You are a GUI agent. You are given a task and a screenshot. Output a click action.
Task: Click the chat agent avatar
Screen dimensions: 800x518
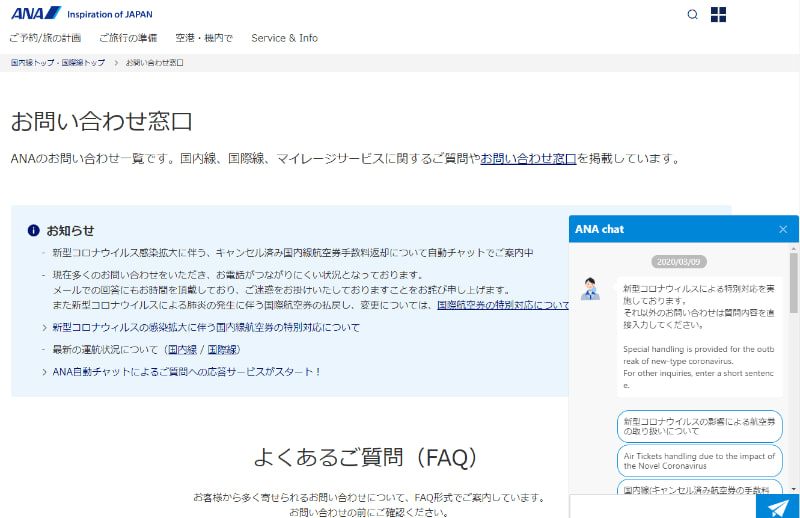[590, 289]
